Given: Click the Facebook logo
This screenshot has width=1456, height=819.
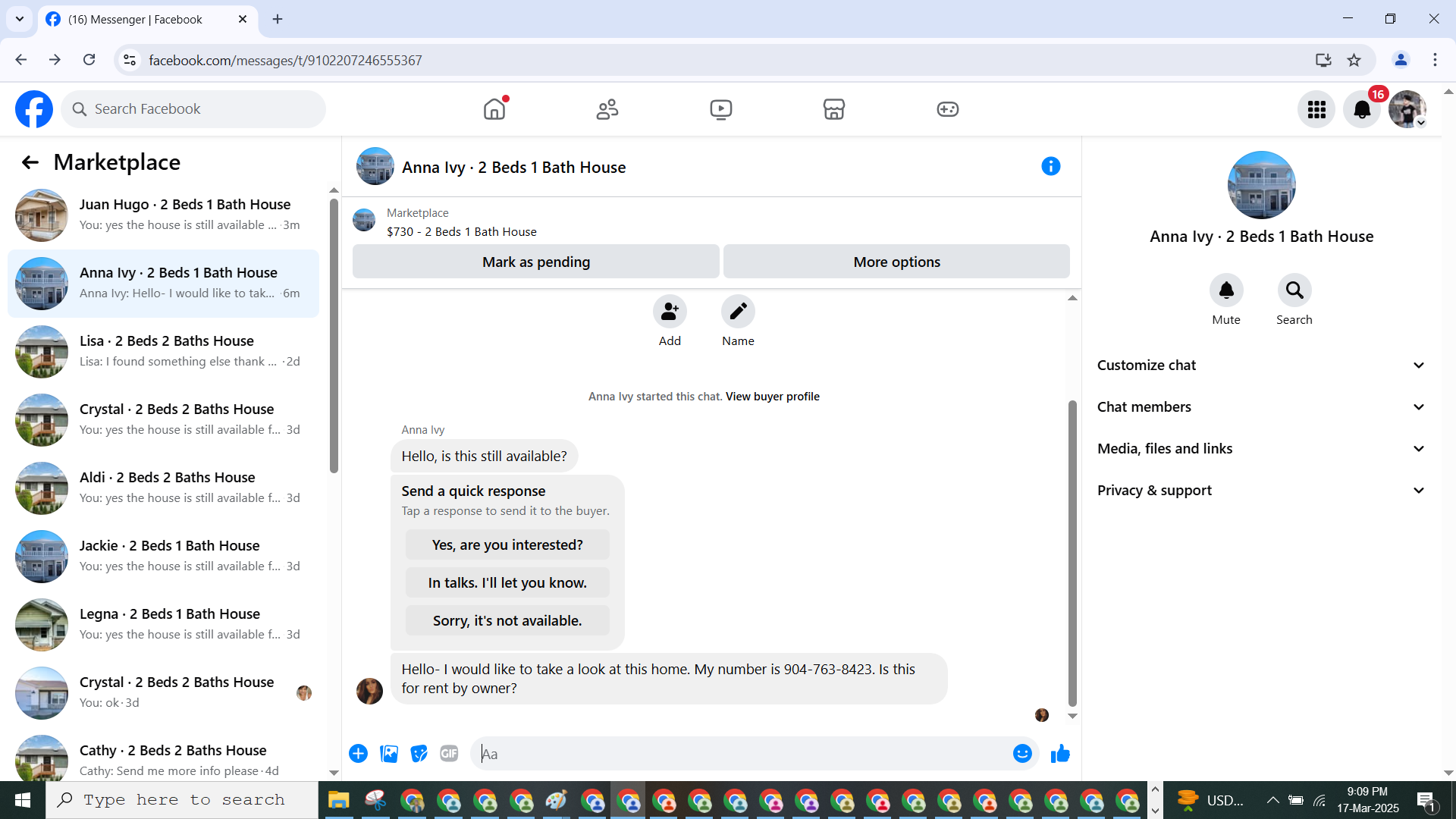Looking at the screenshot, I should [x=34, y=109].
